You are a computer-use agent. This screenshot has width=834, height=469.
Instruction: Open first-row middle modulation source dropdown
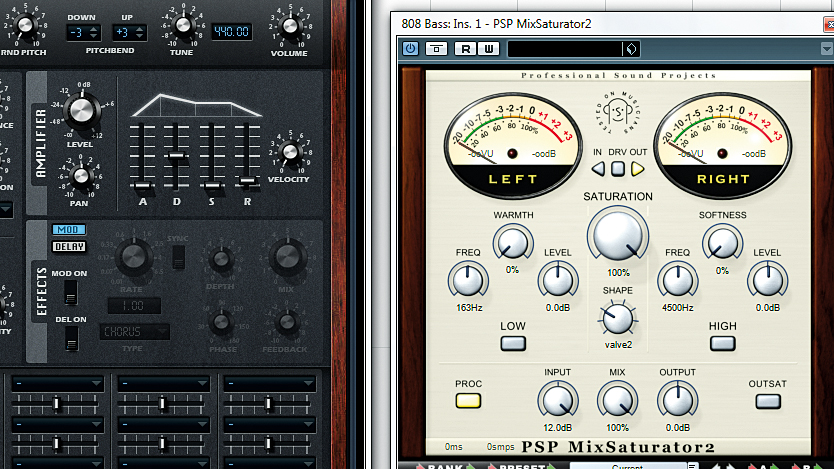pyautogui.click(x=163, y=383)
